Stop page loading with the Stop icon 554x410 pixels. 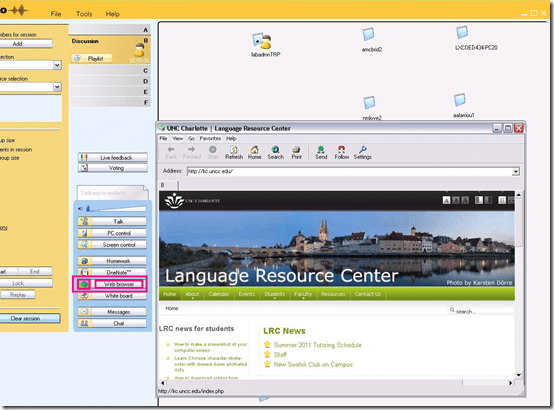tap(213, 152)
